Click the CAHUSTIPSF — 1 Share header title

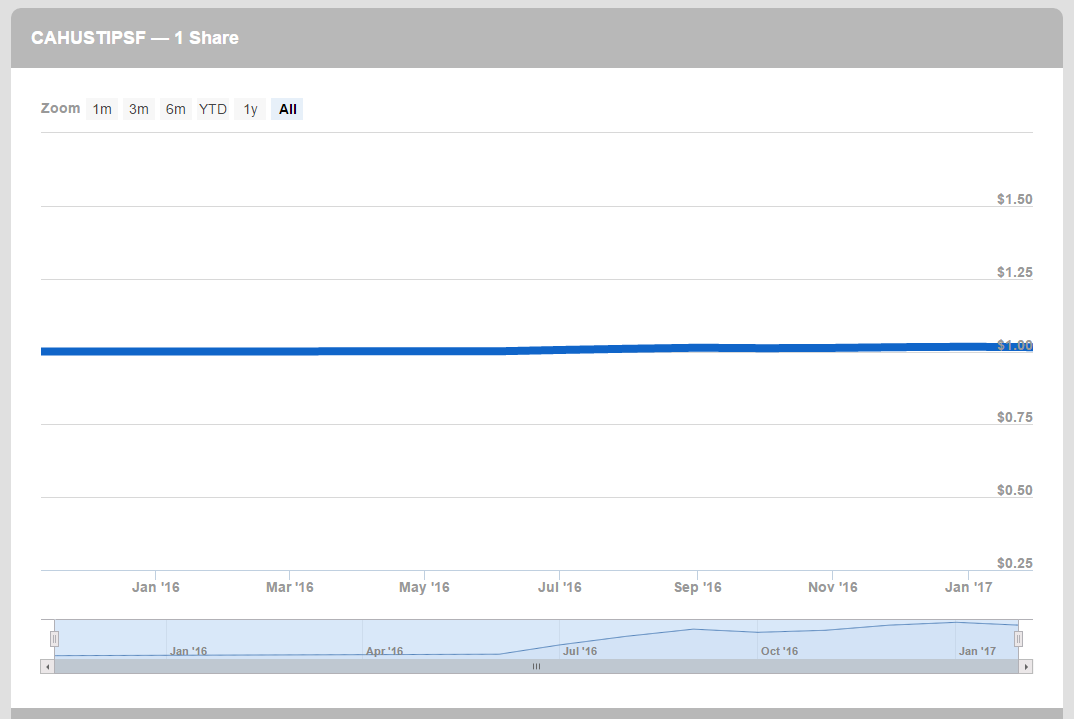(x=135, y=38)
